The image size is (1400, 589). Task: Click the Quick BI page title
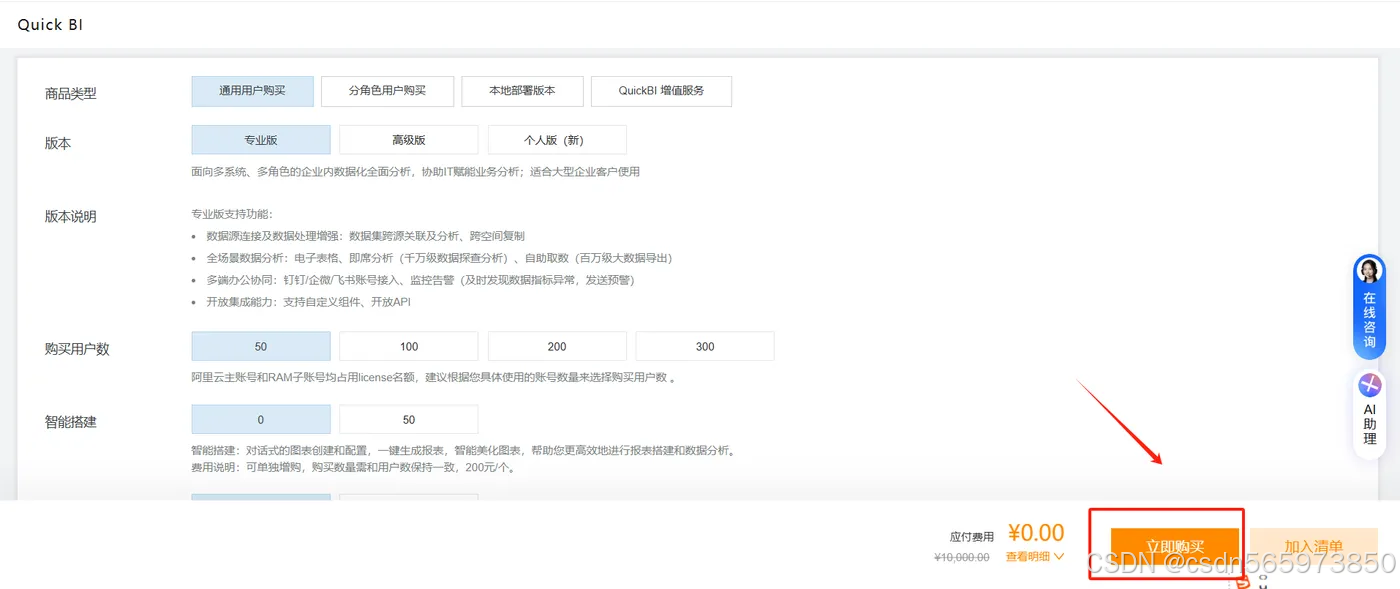[x=49, y=24]
